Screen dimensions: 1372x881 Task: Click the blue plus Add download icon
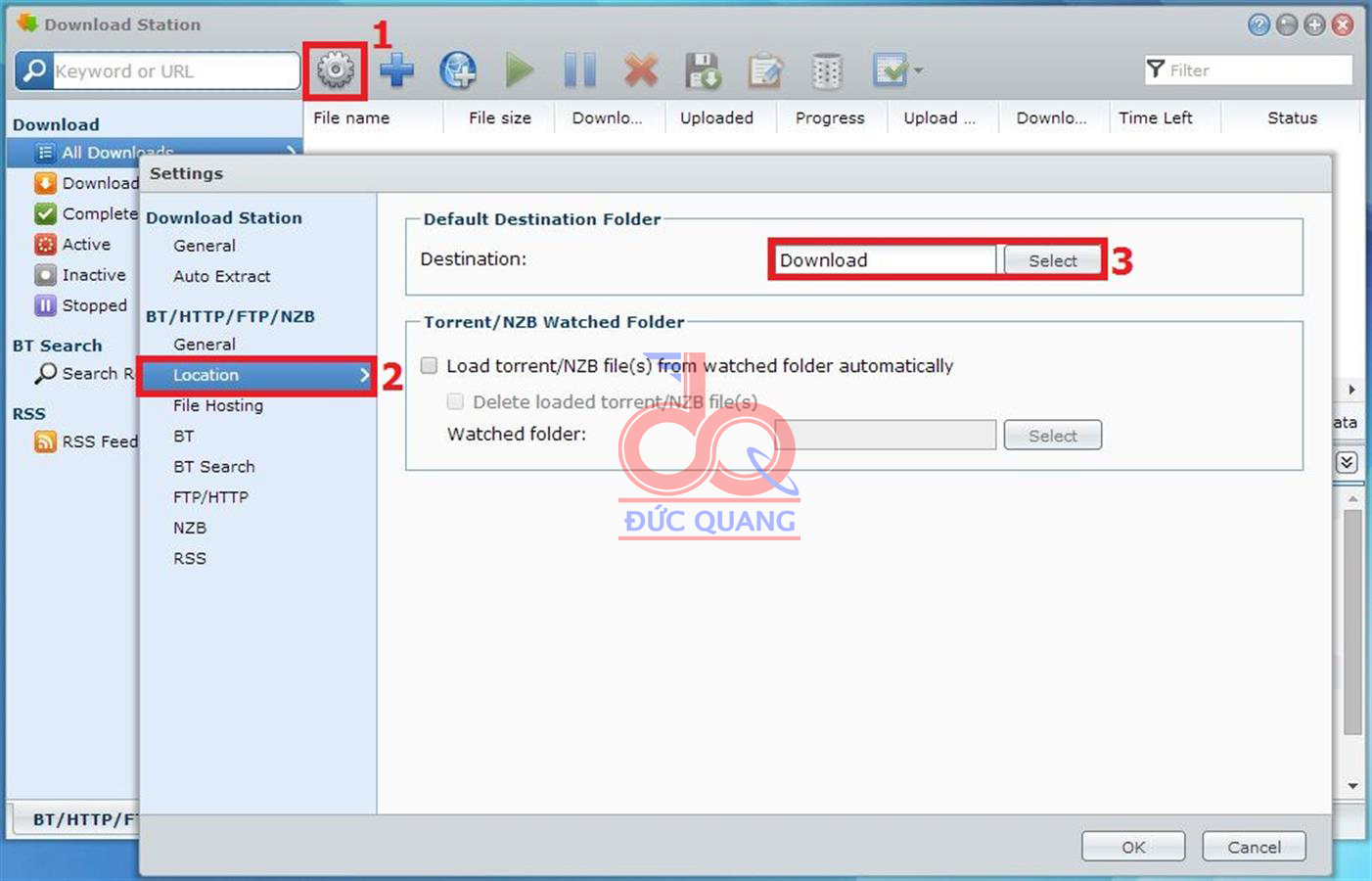[396, 70]
